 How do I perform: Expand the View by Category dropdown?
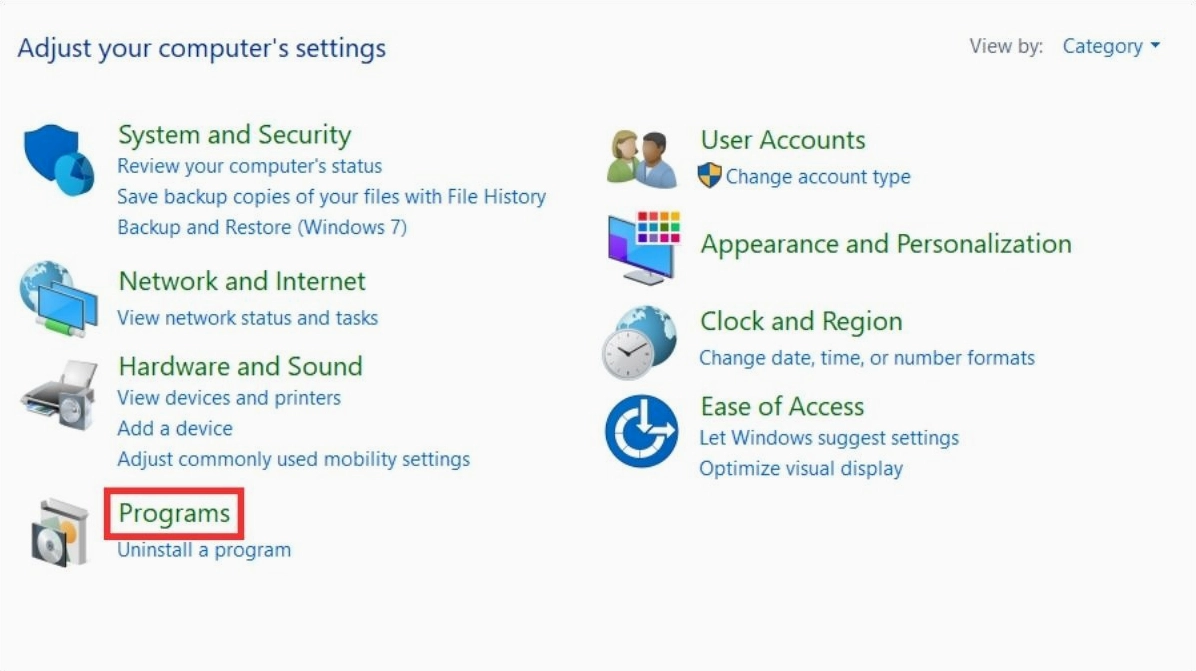click(1110, 46)
